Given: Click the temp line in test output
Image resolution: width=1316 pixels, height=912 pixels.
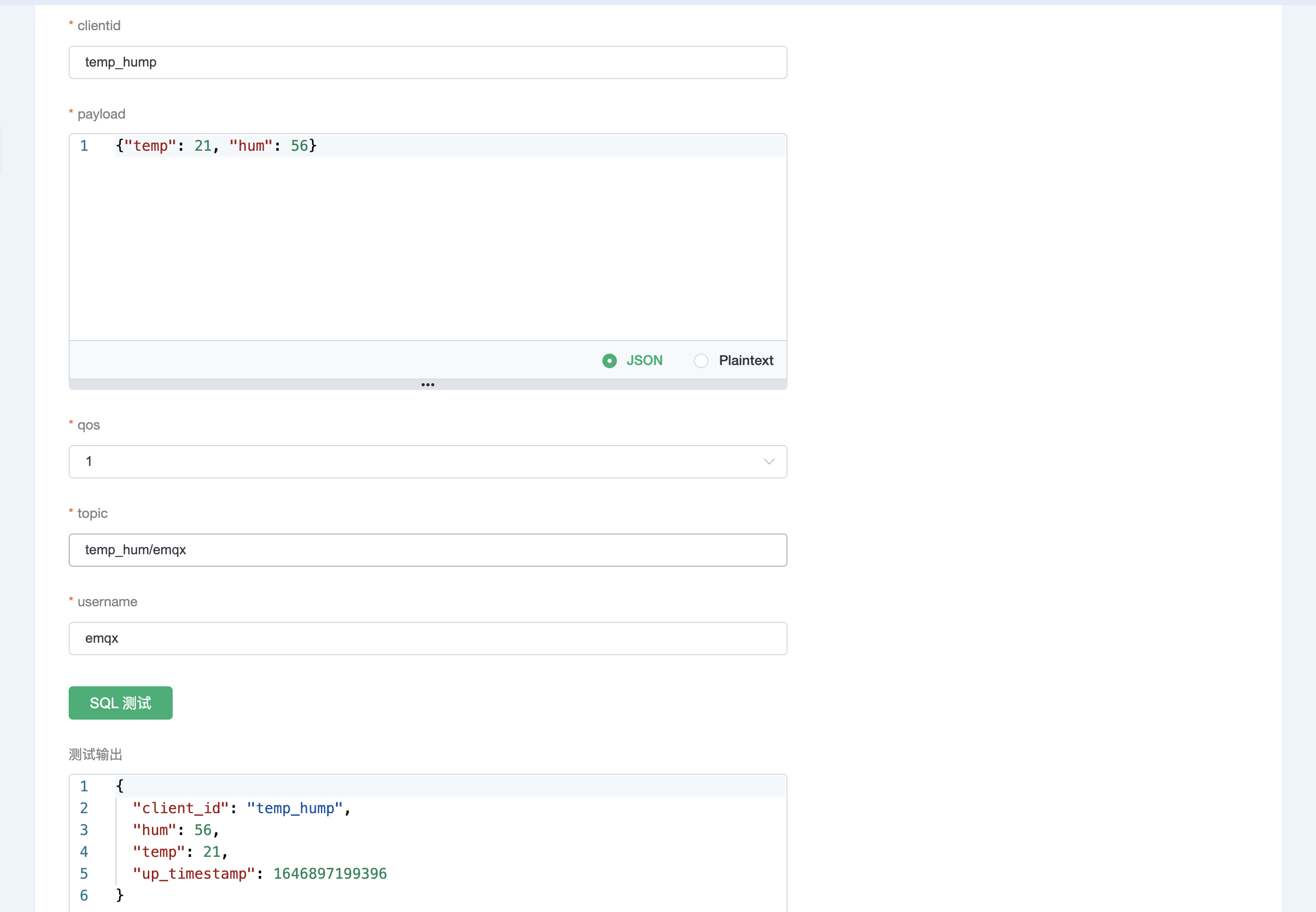Looking at the screenshot, I should pos(179,852).
